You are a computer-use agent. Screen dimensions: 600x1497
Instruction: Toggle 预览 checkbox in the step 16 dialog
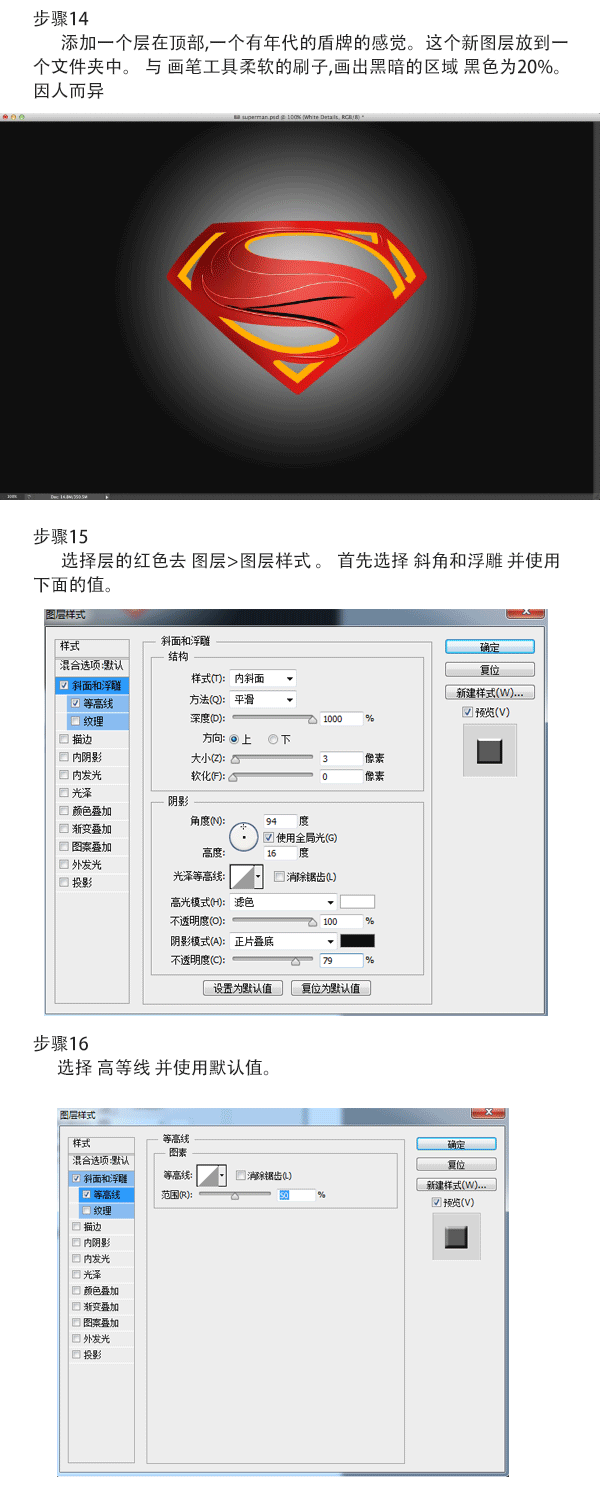[x=437, y=1202]
